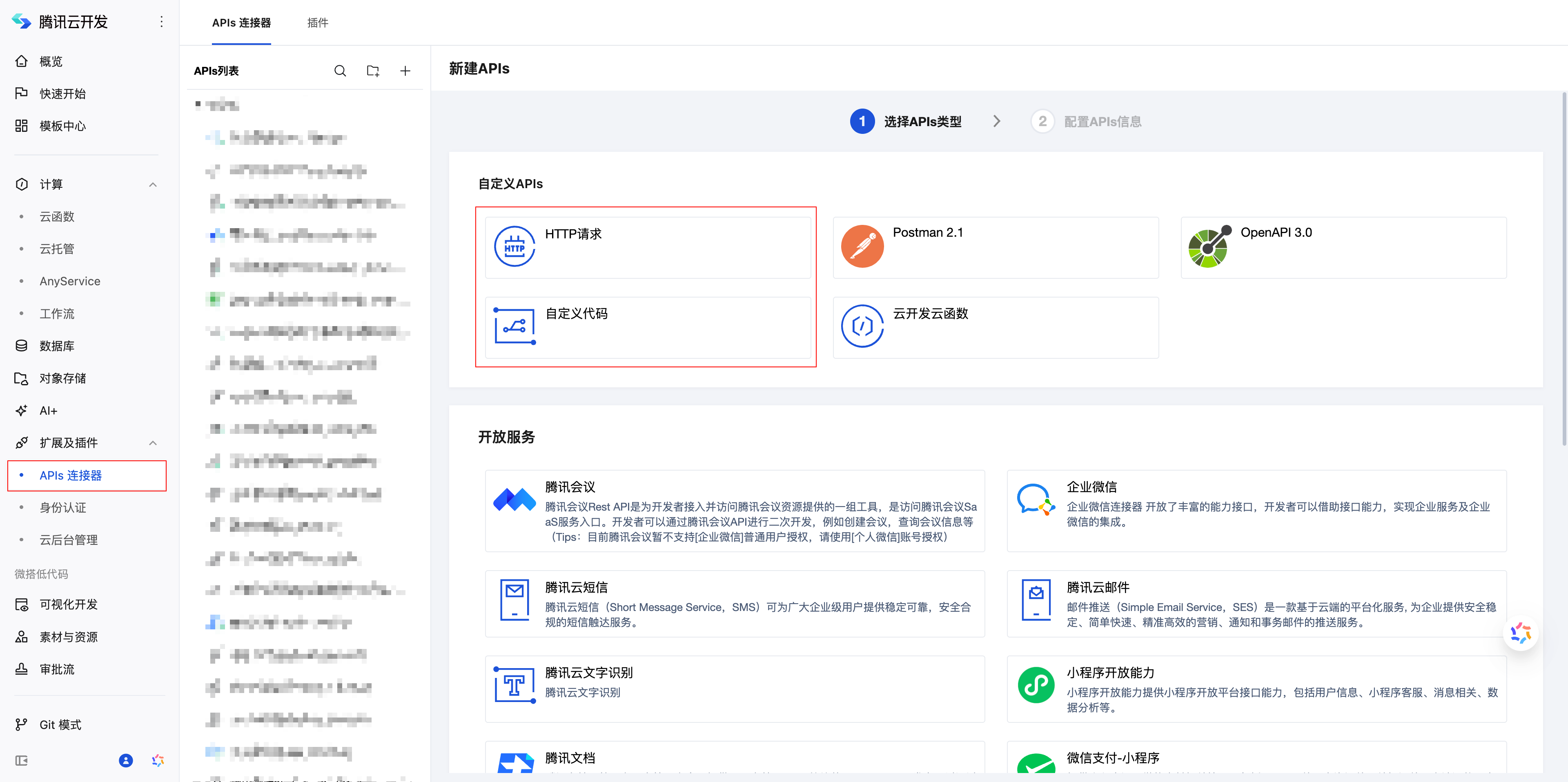The width and height of the screenshot is (1568, 782).
Task: Select the 小程序开放能力 service card
Action: tap(1256, 689)
